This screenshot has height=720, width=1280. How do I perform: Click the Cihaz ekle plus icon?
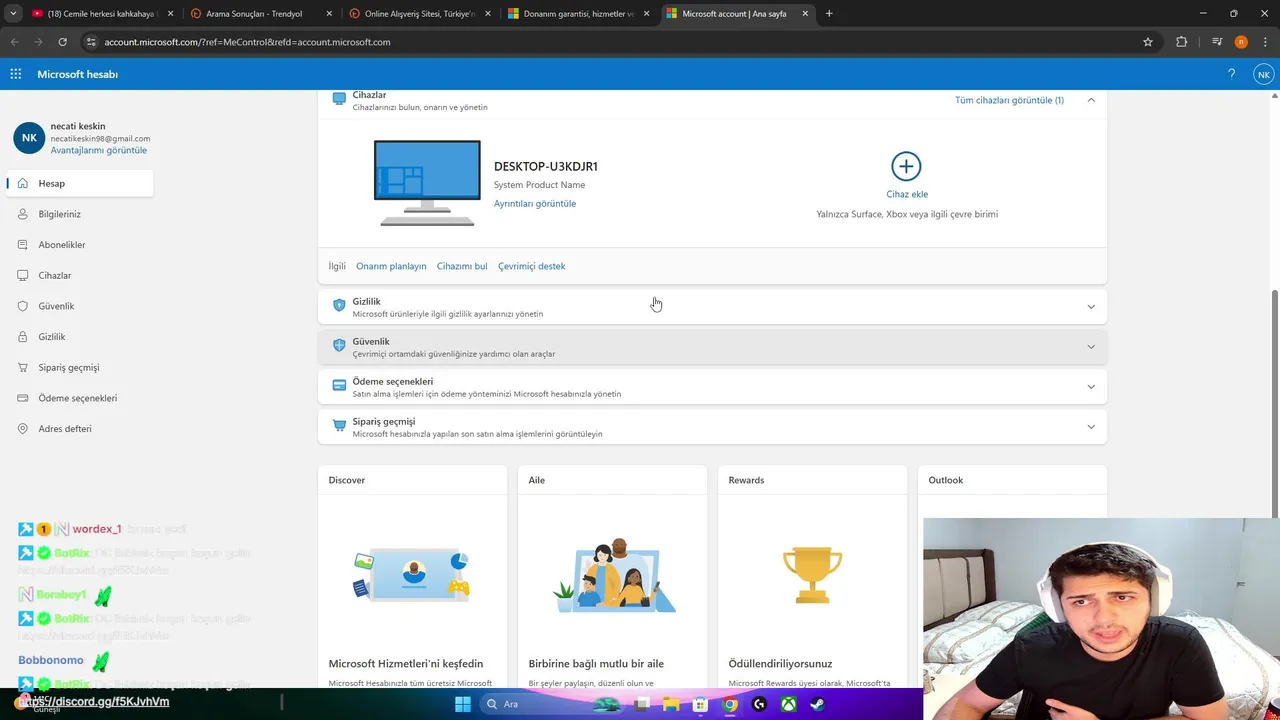906,166
